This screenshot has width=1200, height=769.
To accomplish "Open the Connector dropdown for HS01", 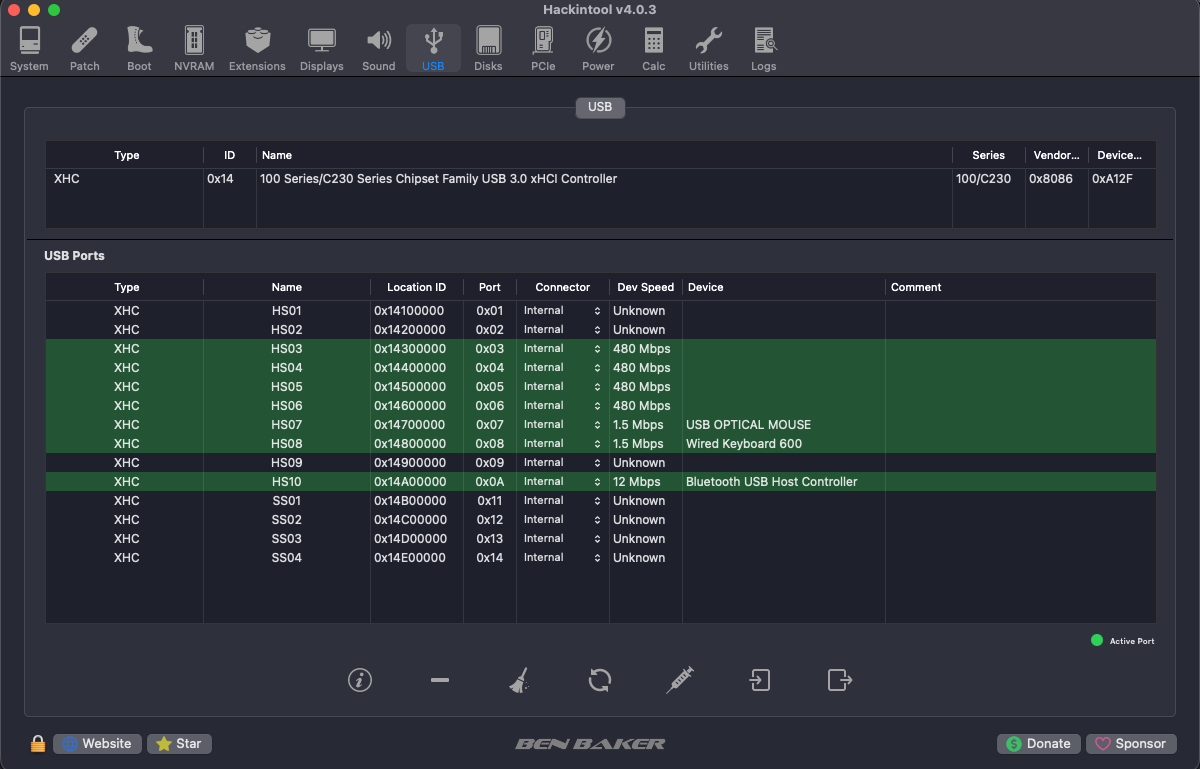I will pyautogui.click(x=562, y=311).
